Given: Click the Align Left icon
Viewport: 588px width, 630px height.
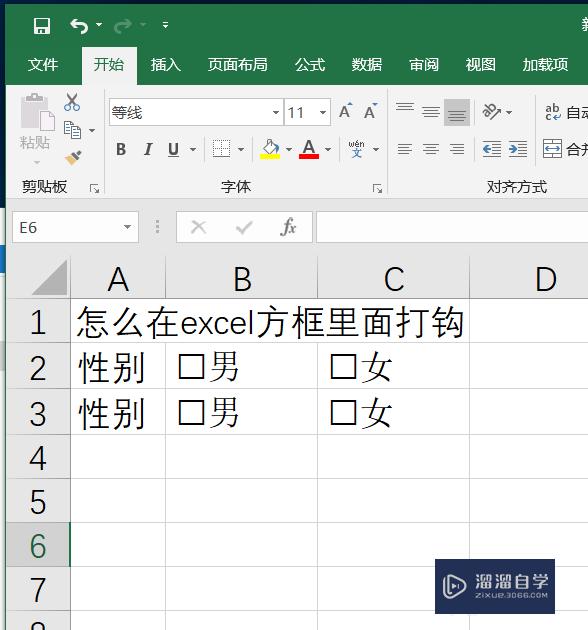Looking at the screenshot, I should (x=405, y=149).
